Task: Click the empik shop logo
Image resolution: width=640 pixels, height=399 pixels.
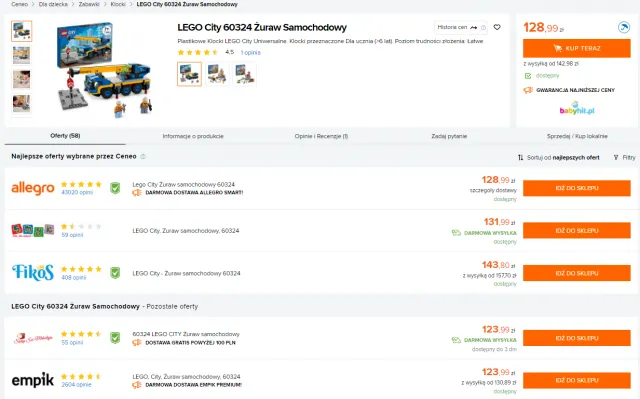Action: pos(33,380)
